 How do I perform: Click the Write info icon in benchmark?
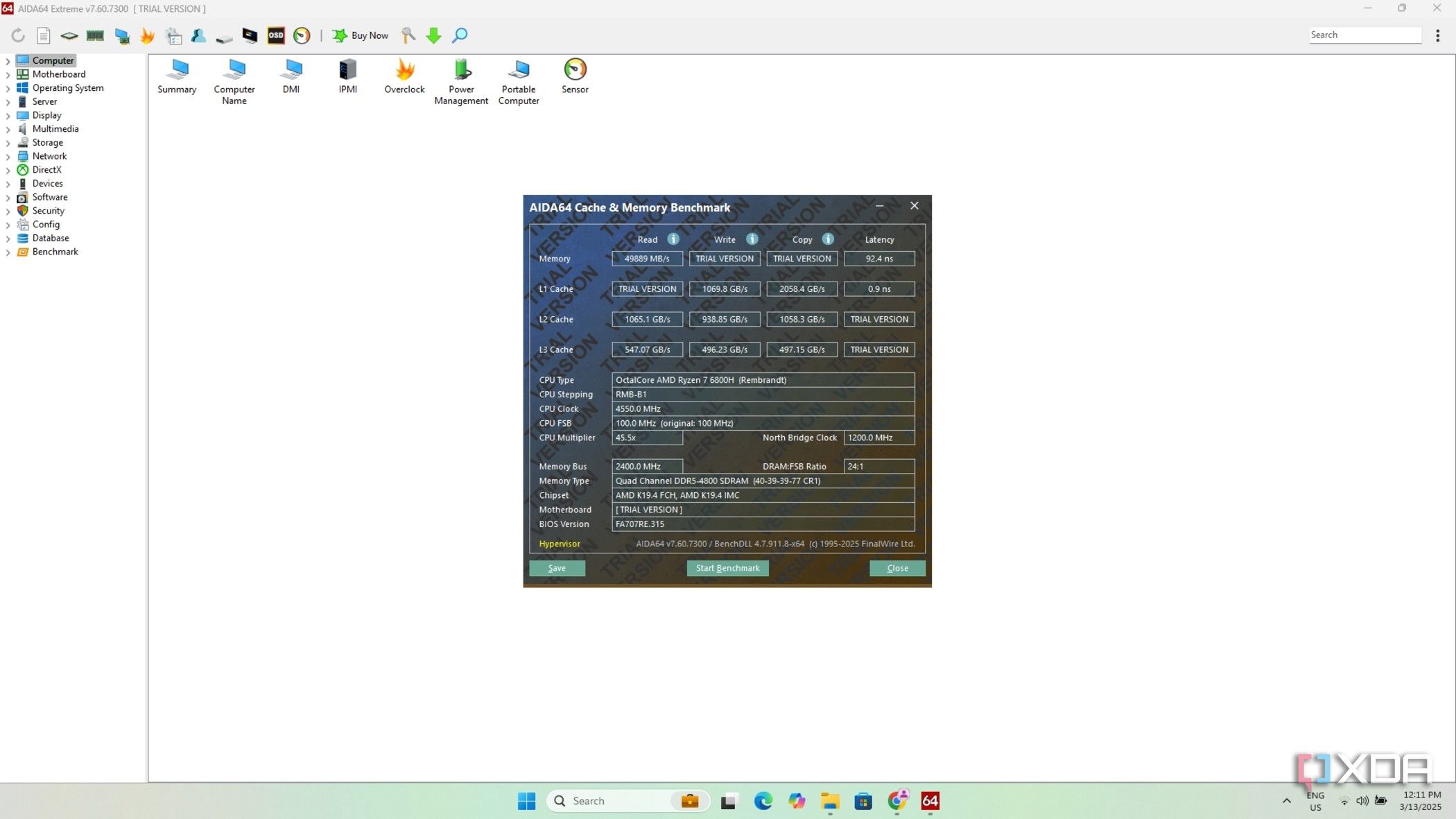point(752,239)
